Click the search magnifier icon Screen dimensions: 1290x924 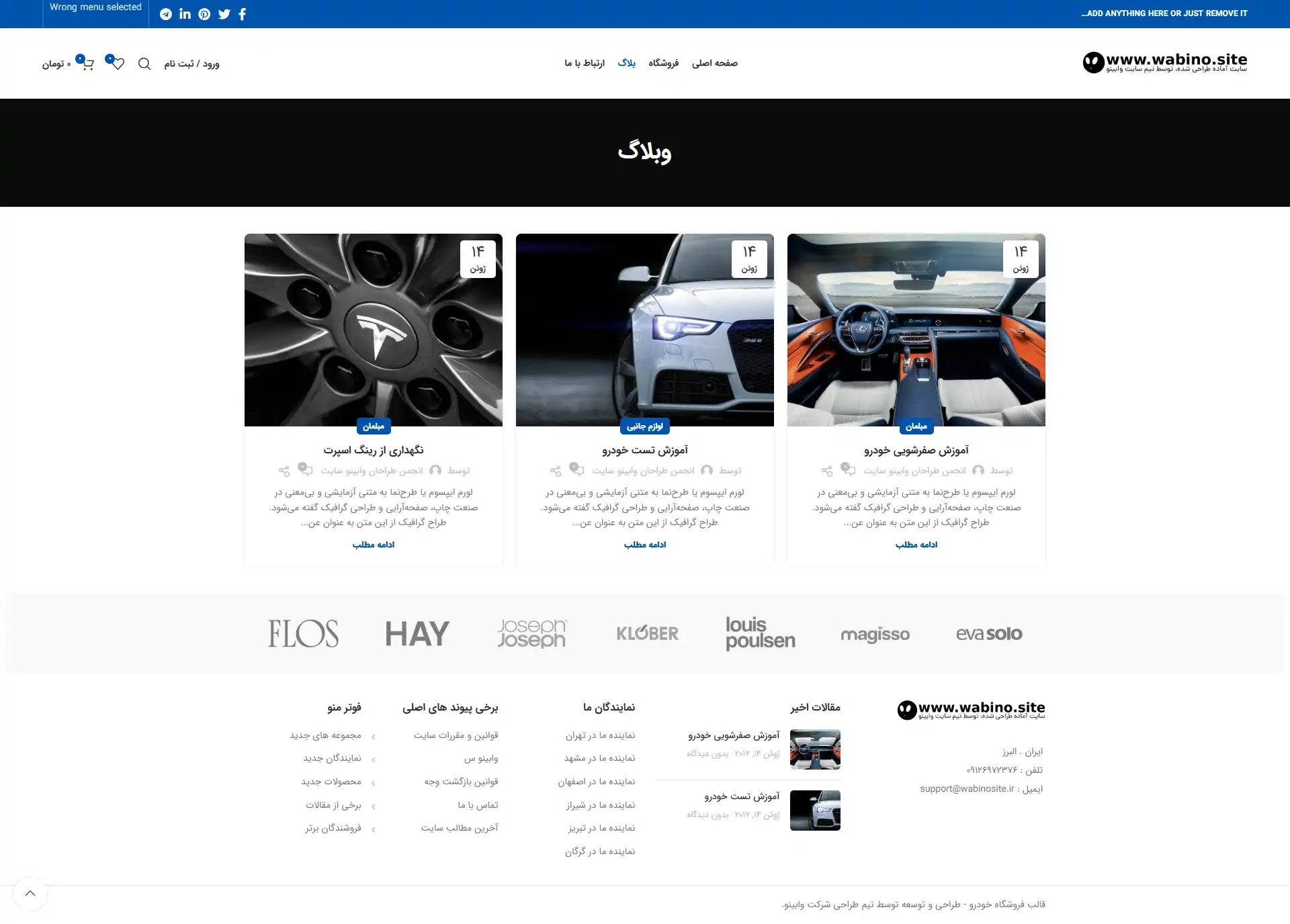[x=144, y=64]
